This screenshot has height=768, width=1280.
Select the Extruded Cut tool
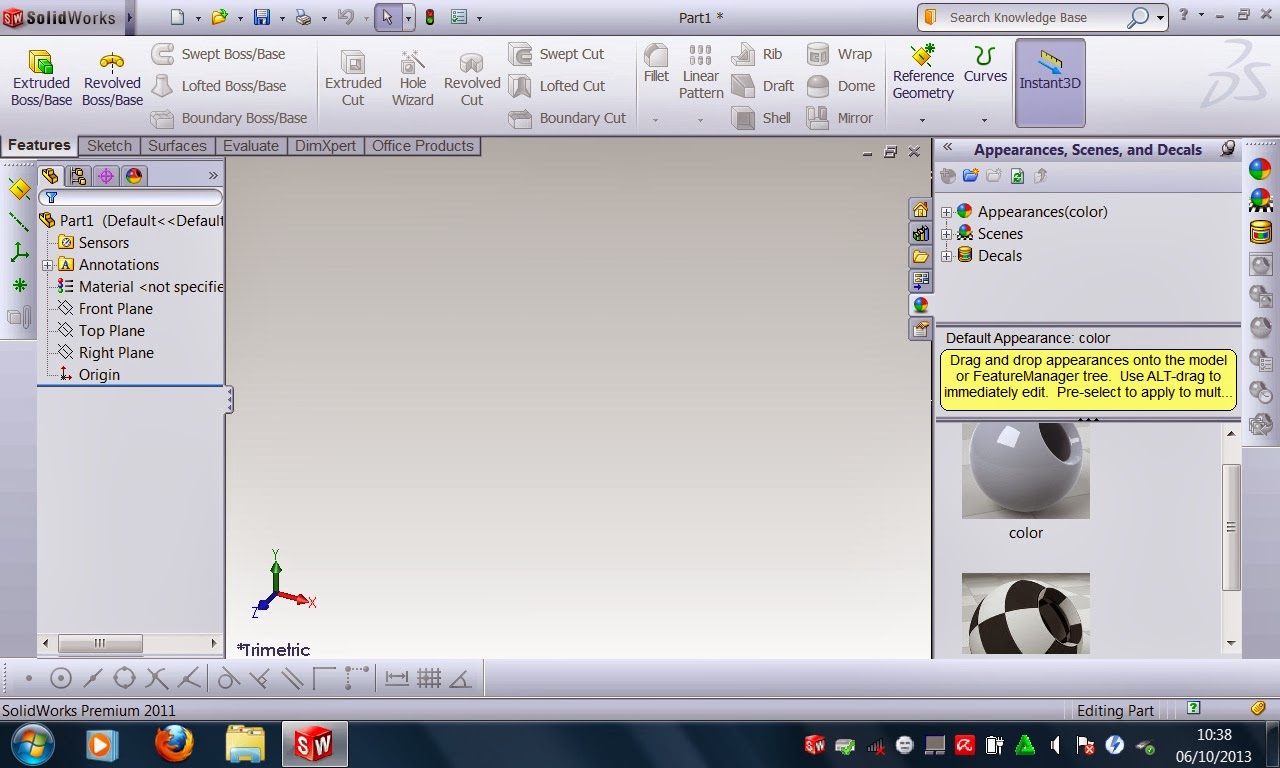pyautogui.click(x=353, y=78)
